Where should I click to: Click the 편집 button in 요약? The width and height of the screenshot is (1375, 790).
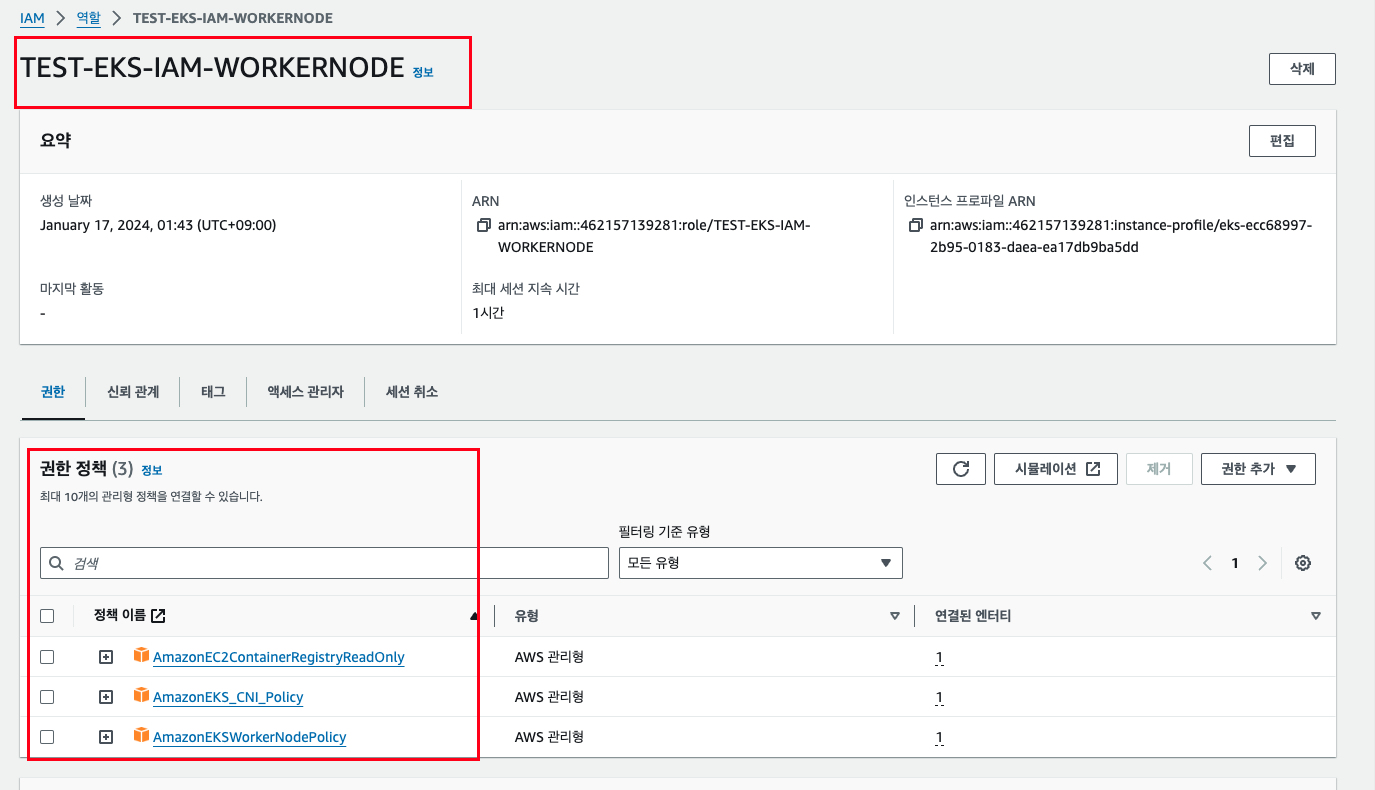[1282, 141]
